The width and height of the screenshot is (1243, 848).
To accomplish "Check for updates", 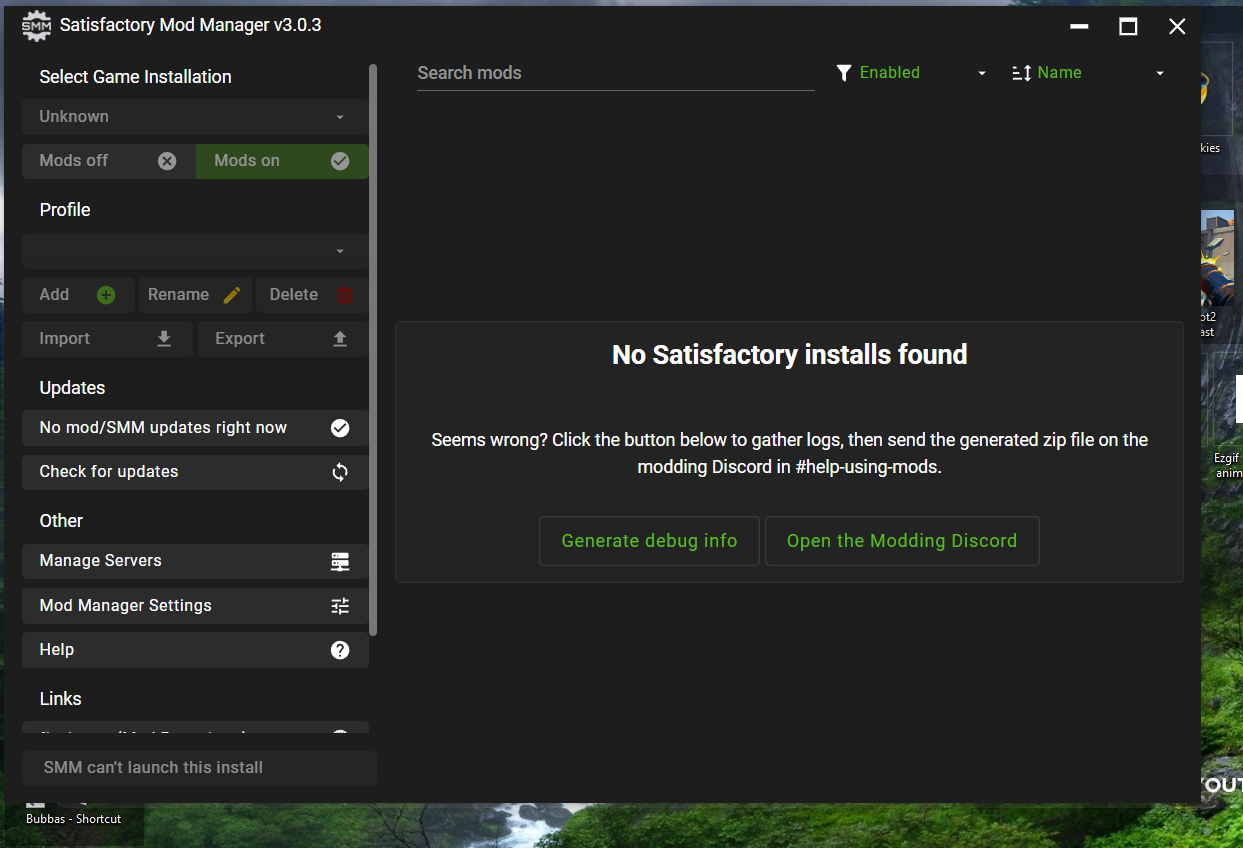I will point(195,472).
